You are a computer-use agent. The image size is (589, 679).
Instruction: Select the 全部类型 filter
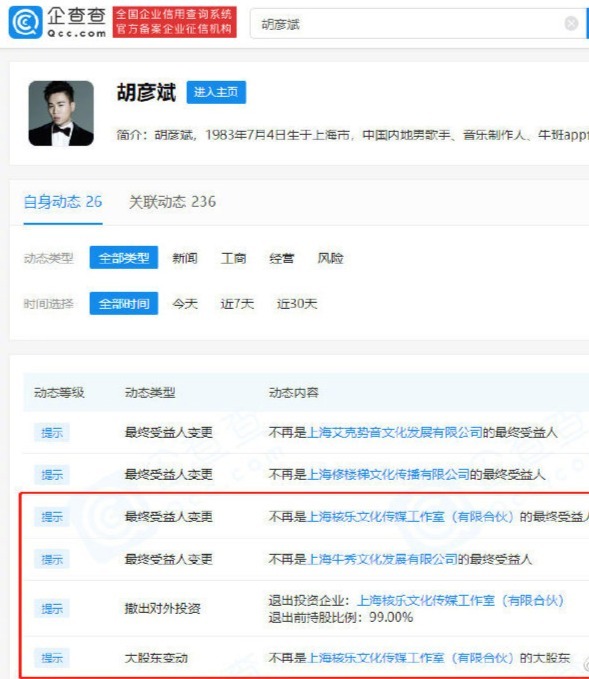pyautogui.click(x=124, y=258)
